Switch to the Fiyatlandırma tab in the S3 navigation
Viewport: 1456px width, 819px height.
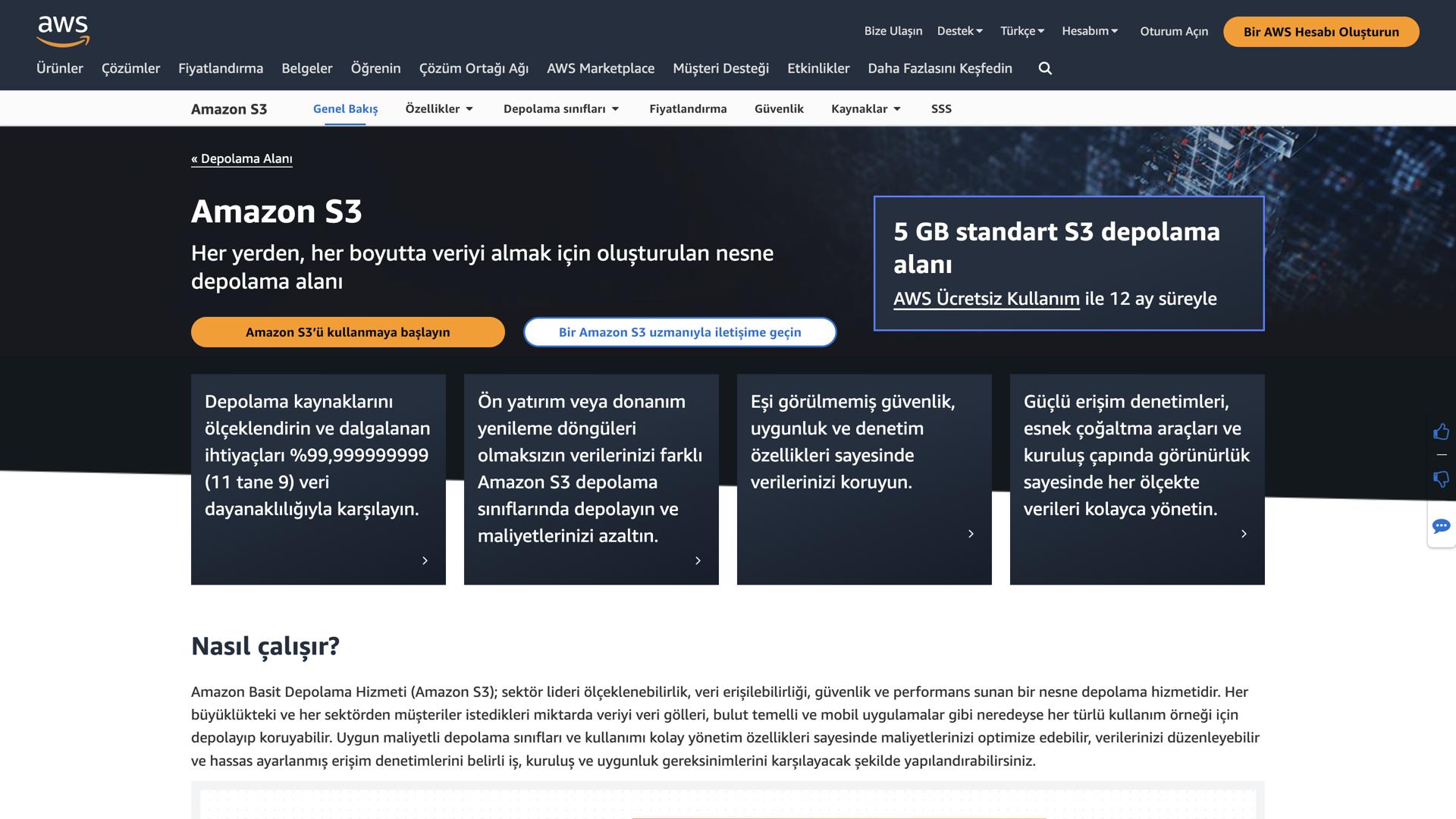point(687,108)
